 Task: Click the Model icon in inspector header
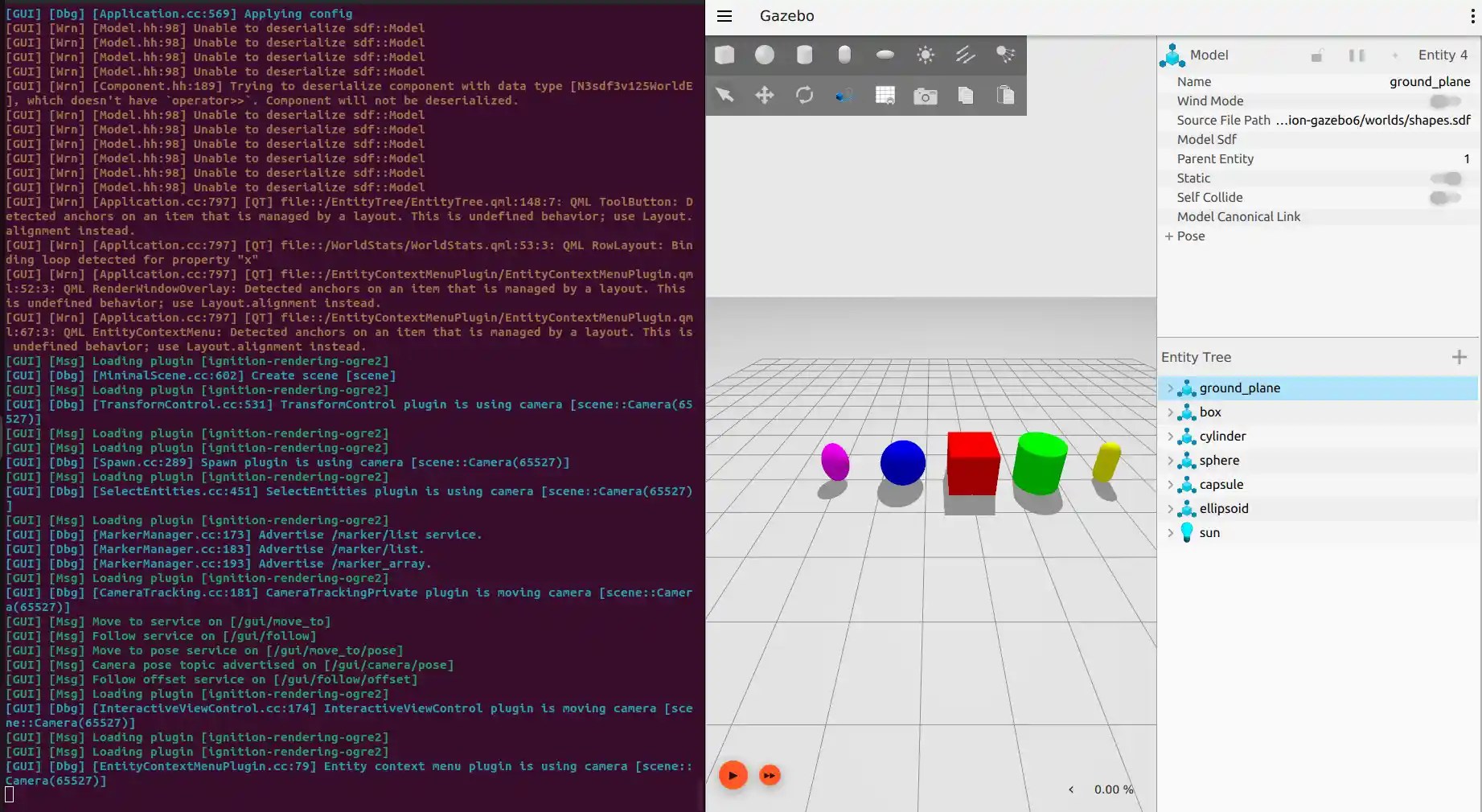coord(1172,55)
